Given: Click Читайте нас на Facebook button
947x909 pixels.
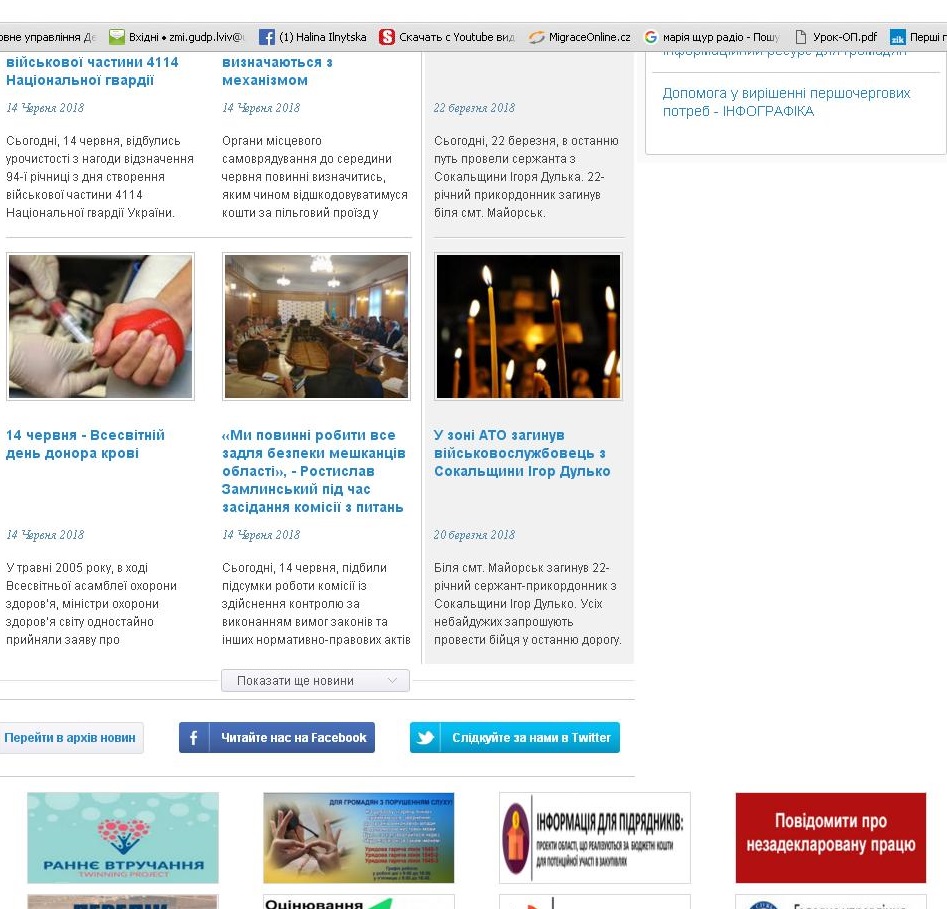Looking at the screenshot, I should (x=277, y=737).
